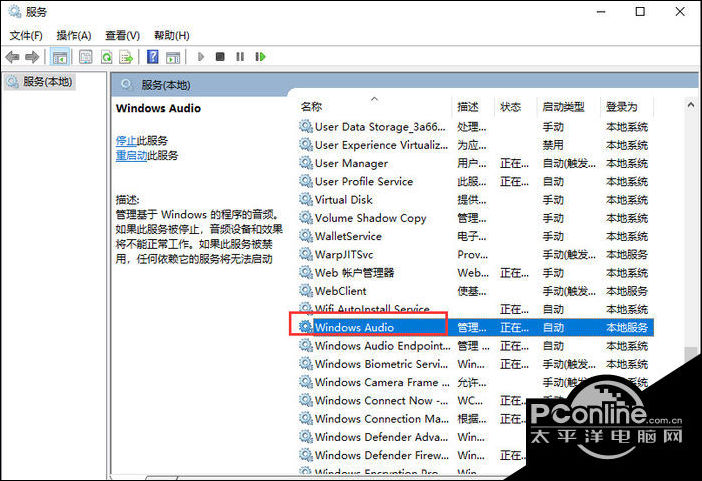Image resolution: width=702 pixels, height=481 pixels.
Task: Open the 操作(A) menu
Action: point(74,35)
